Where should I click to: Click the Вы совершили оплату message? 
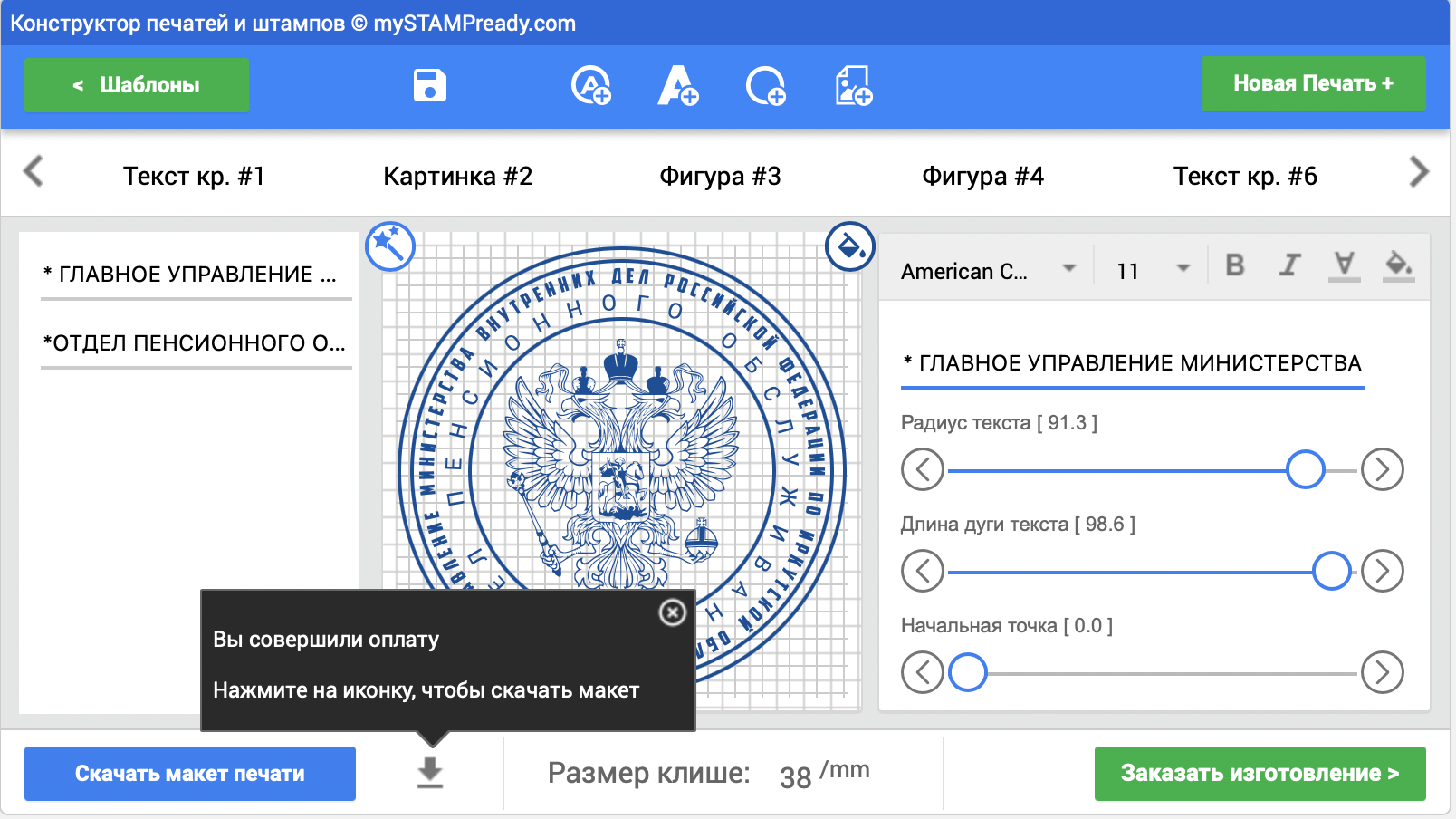click(326, 640)
